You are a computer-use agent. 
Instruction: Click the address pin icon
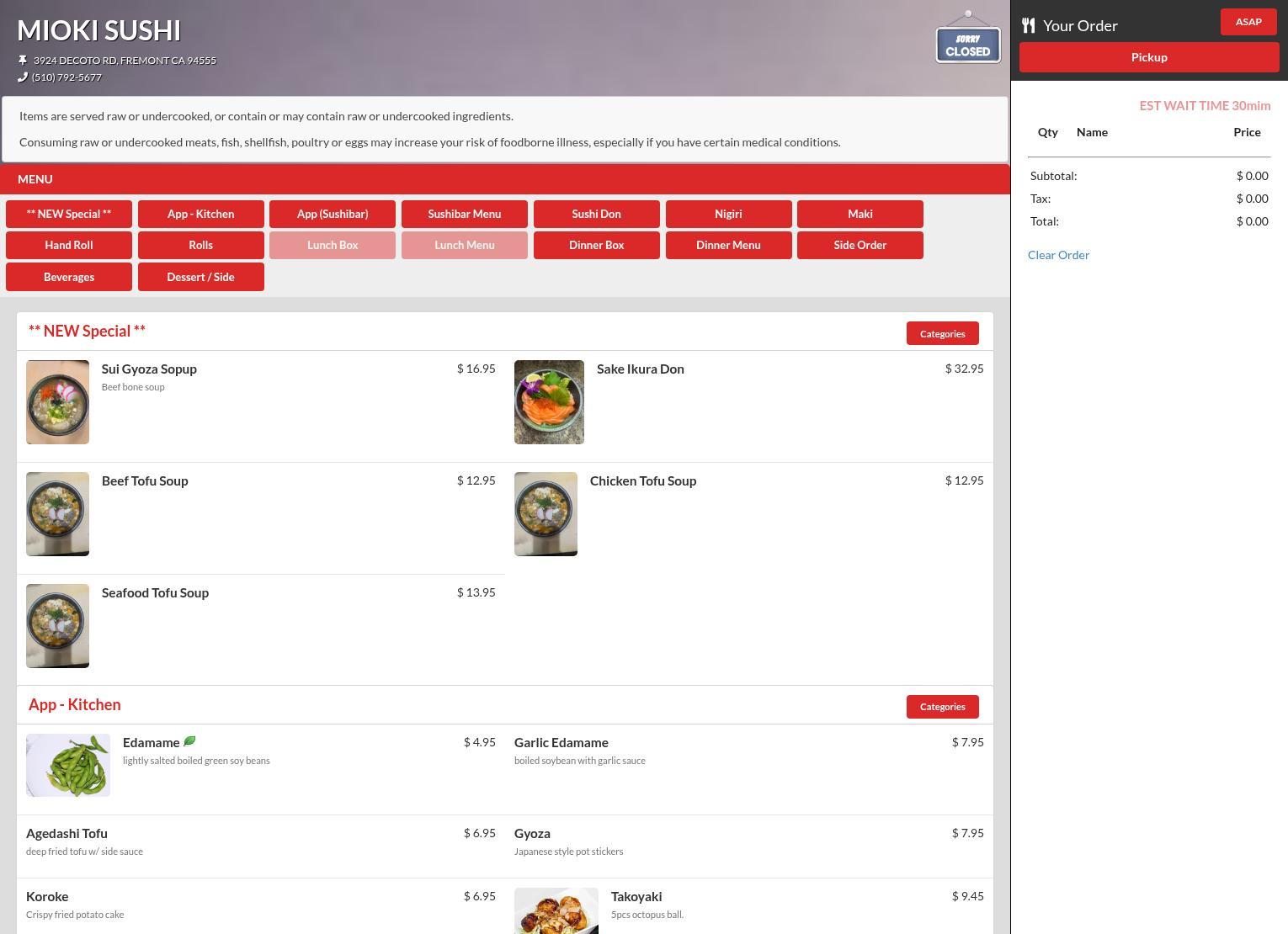(x=23, y=61)
